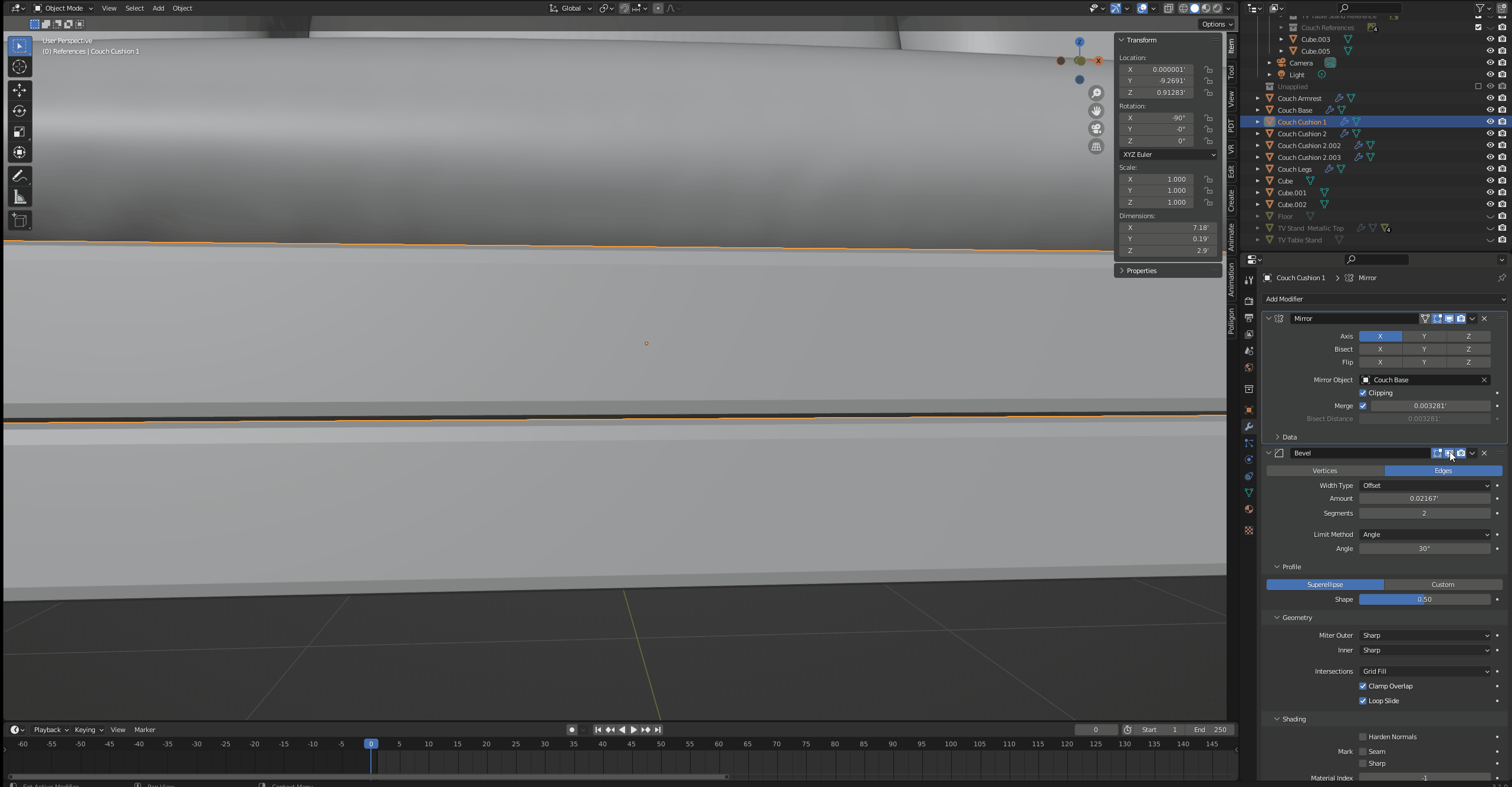1512x787 pixels.
Task: Click Custom profile button in Bevel
Action: (x=1442, y=584)
